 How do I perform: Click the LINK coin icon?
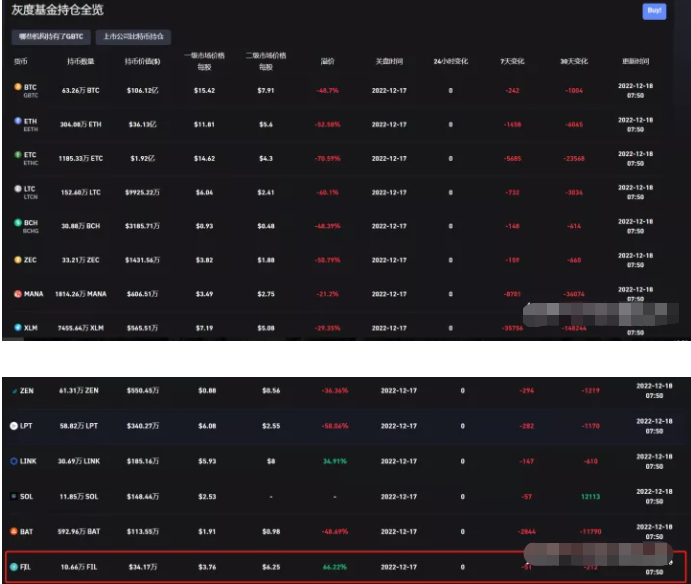click(x=14, y=461)
